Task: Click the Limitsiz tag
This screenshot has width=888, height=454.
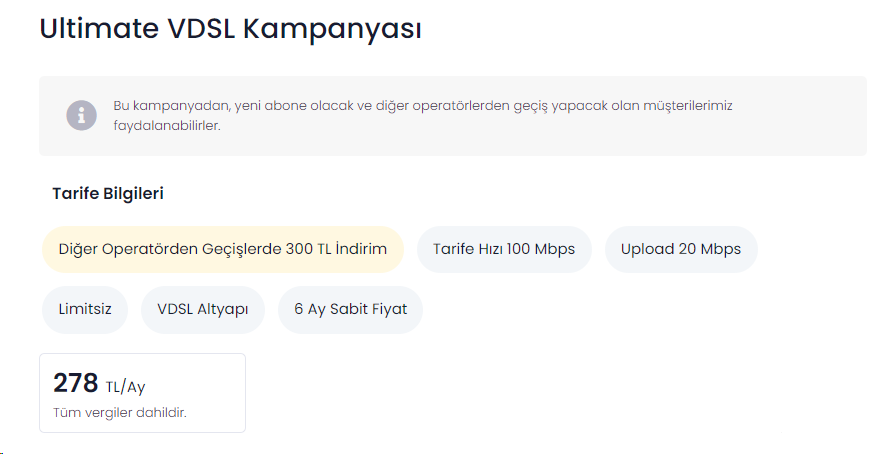Action: 85,309
